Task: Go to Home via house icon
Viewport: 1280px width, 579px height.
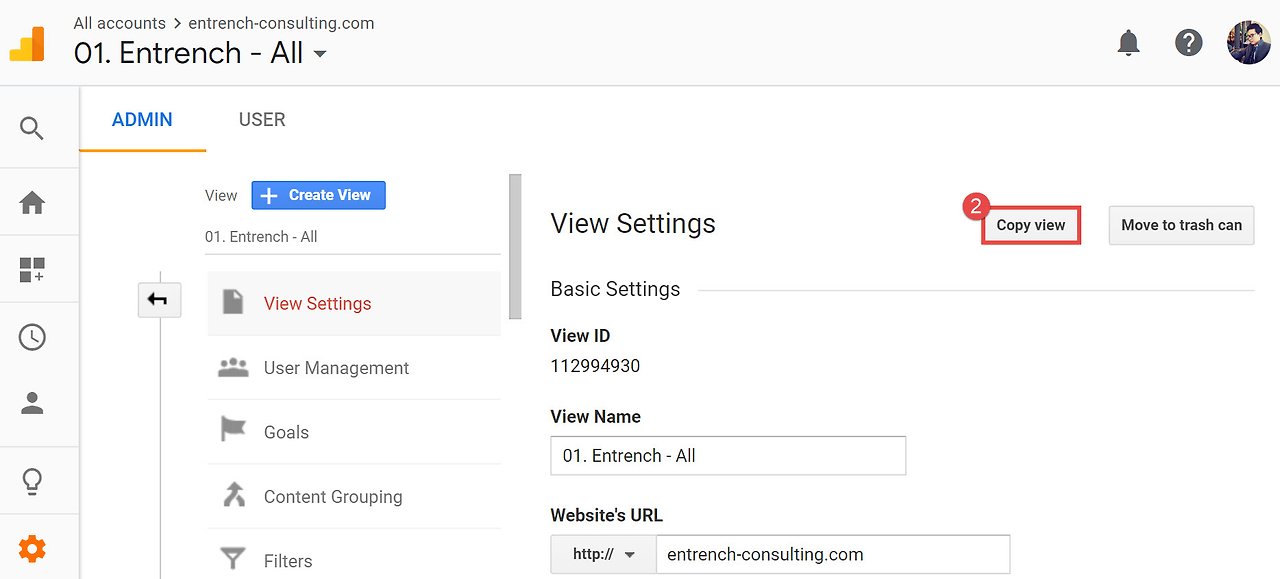Action: 32,203
